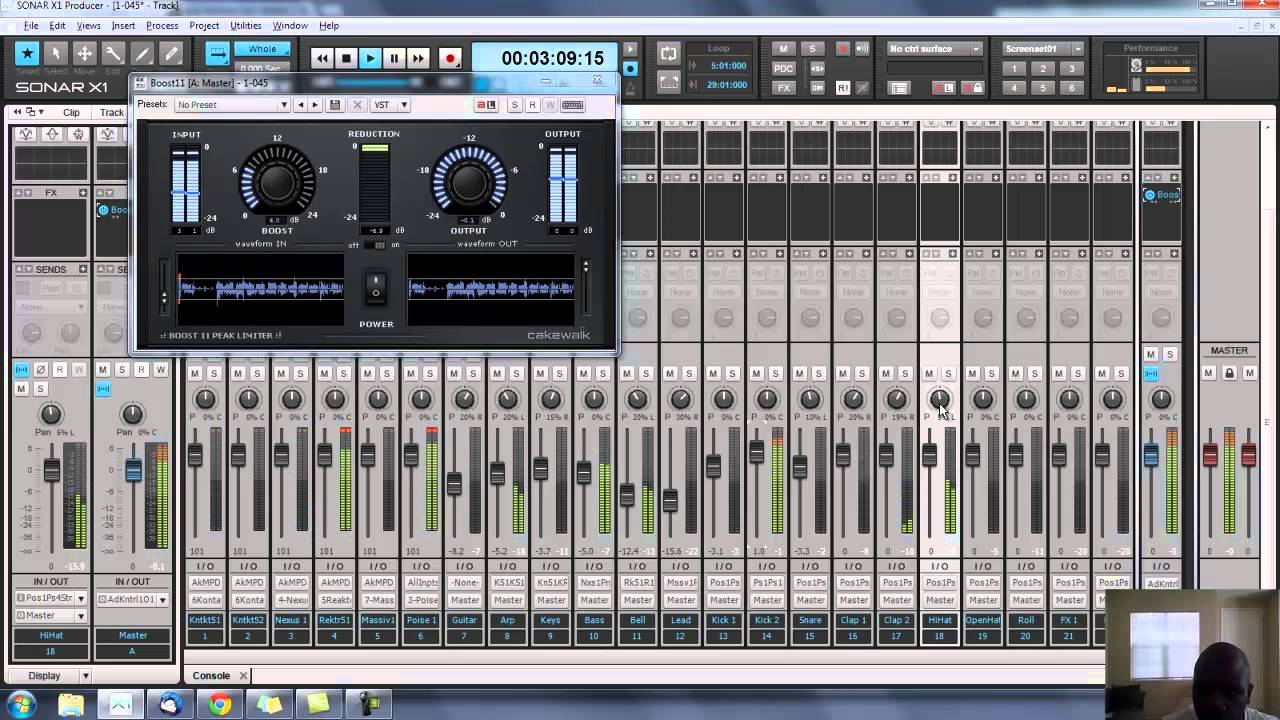
Task: Toggle the Boost11 Power switch
Action: click(376, 290)
